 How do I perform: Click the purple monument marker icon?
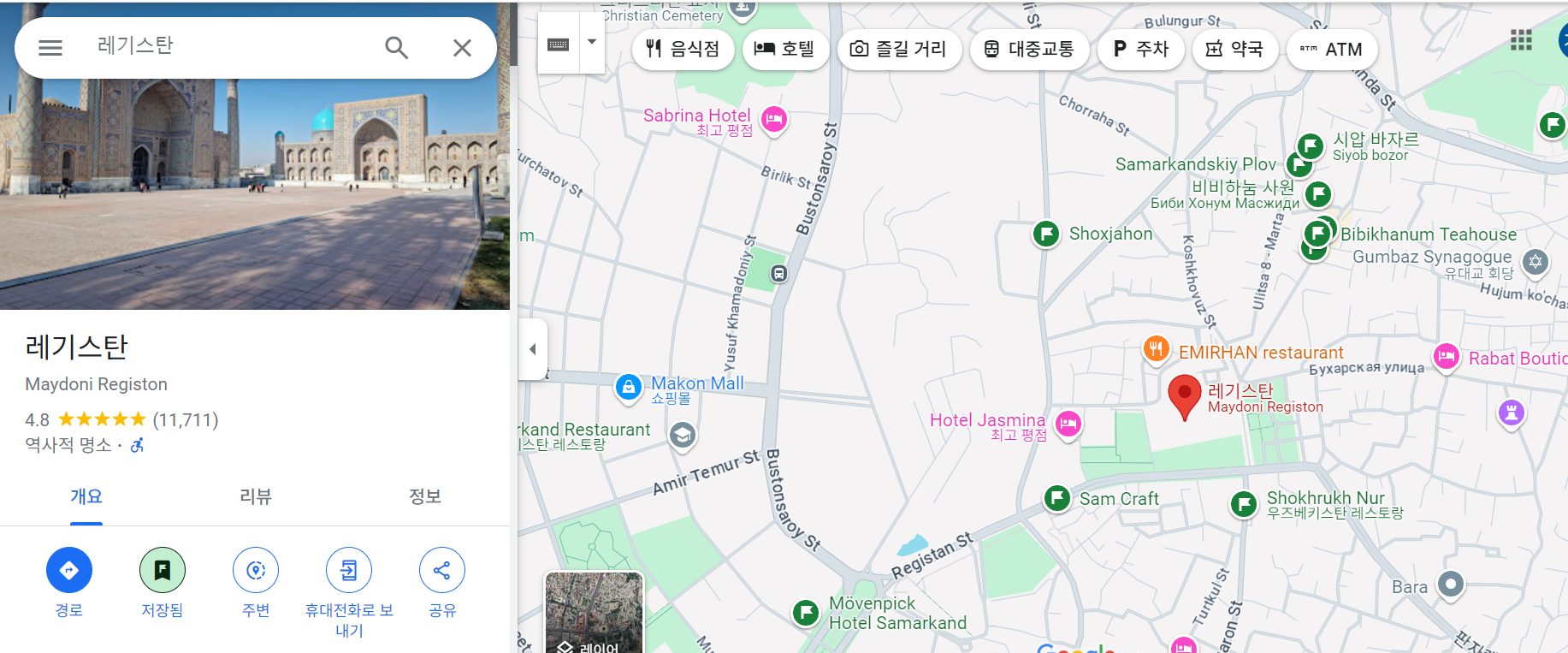[x=1512, y=414]
